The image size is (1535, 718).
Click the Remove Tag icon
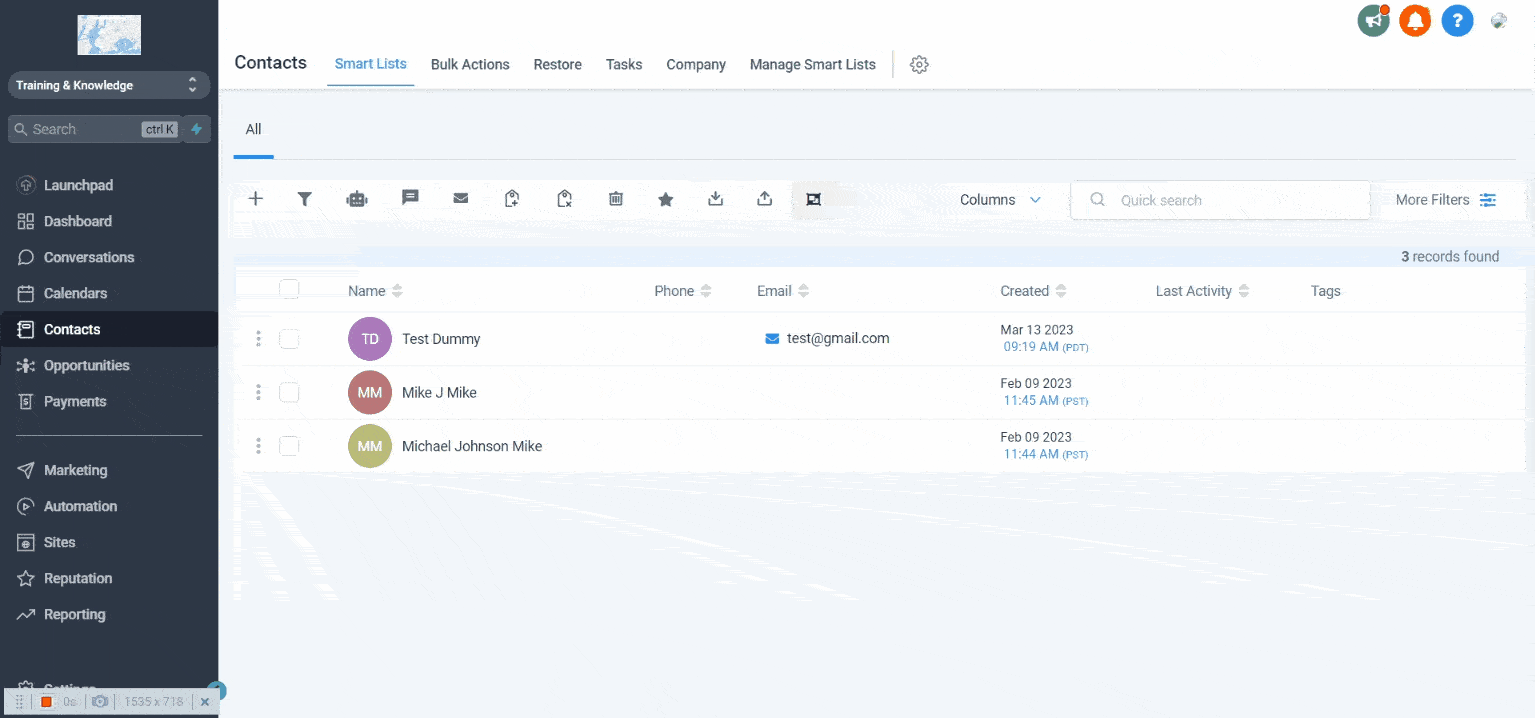coord(564,198)
